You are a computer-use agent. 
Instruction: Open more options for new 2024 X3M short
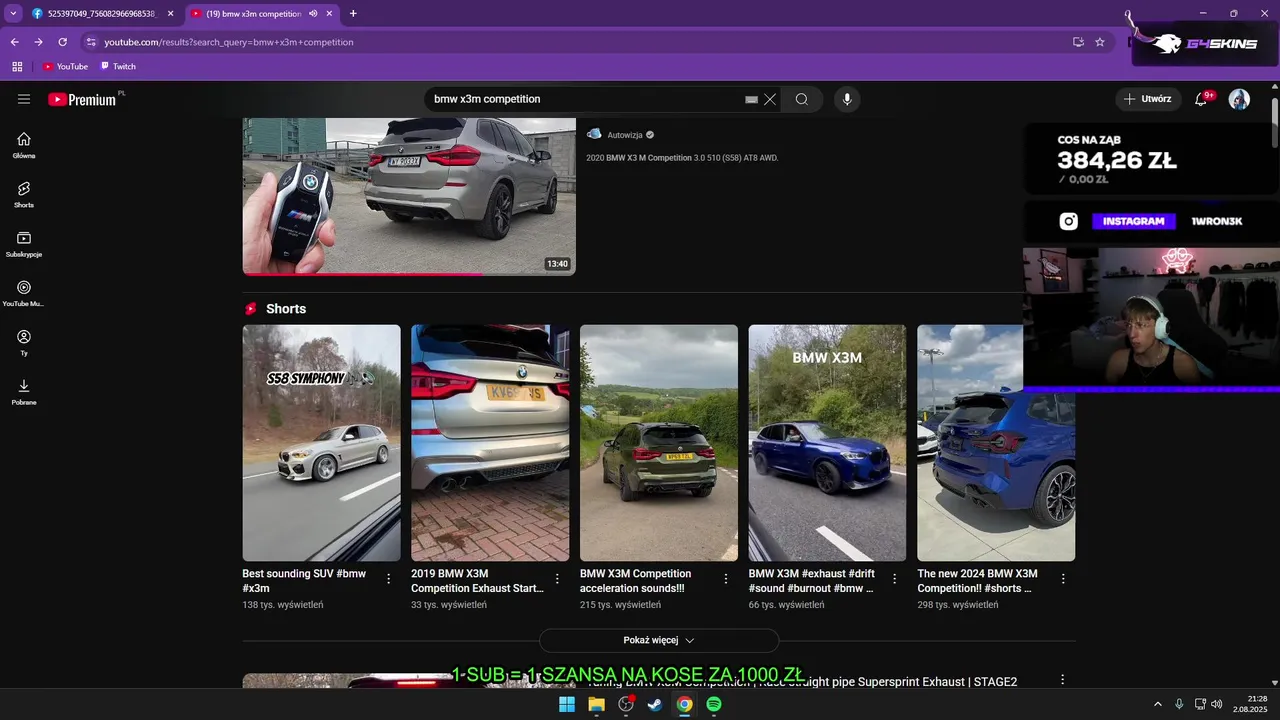pyautogui.click(x=1063, y=579)
